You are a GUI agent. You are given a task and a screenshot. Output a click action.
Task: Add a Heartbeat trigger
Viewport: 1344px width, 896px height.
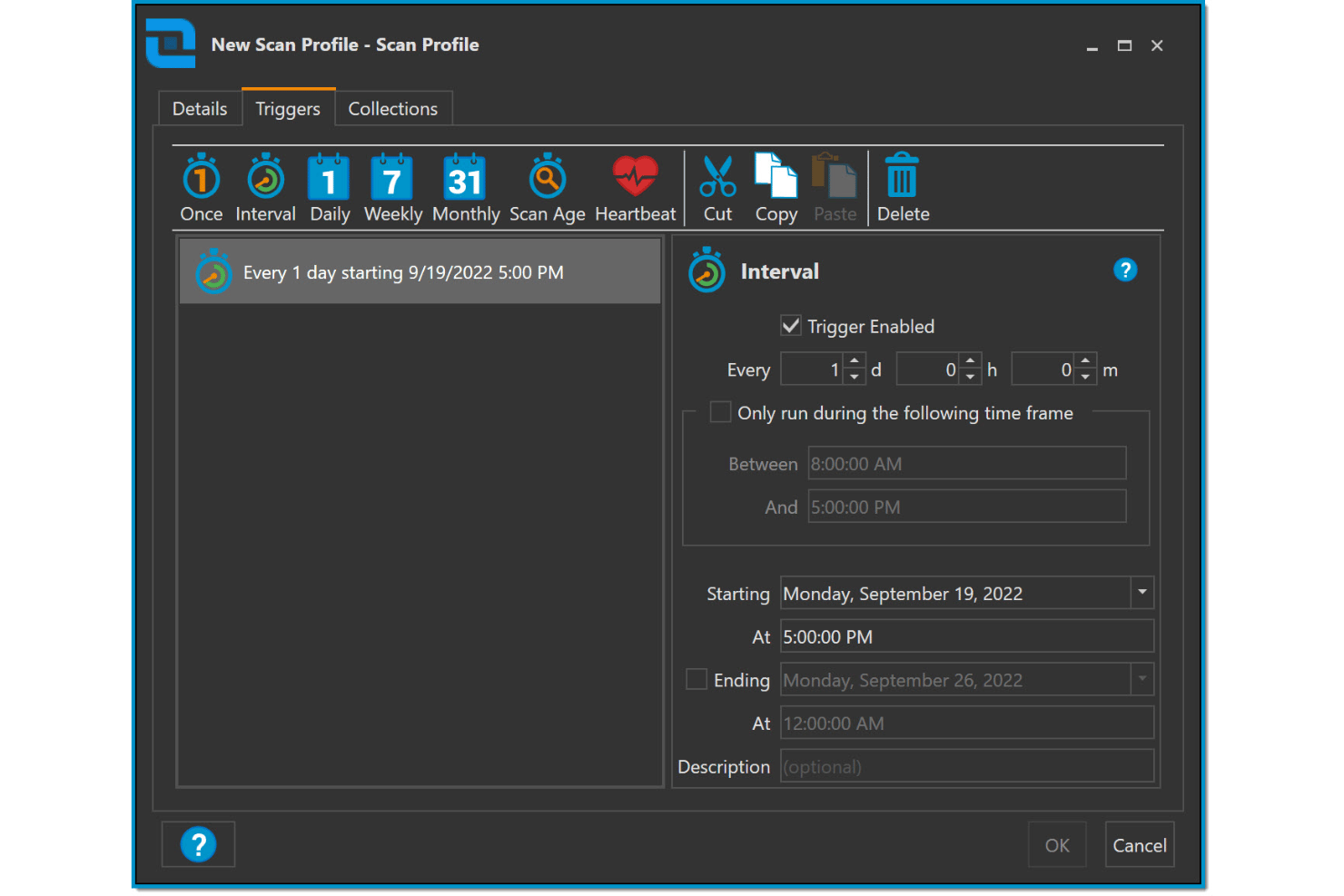tap(636, 188)
